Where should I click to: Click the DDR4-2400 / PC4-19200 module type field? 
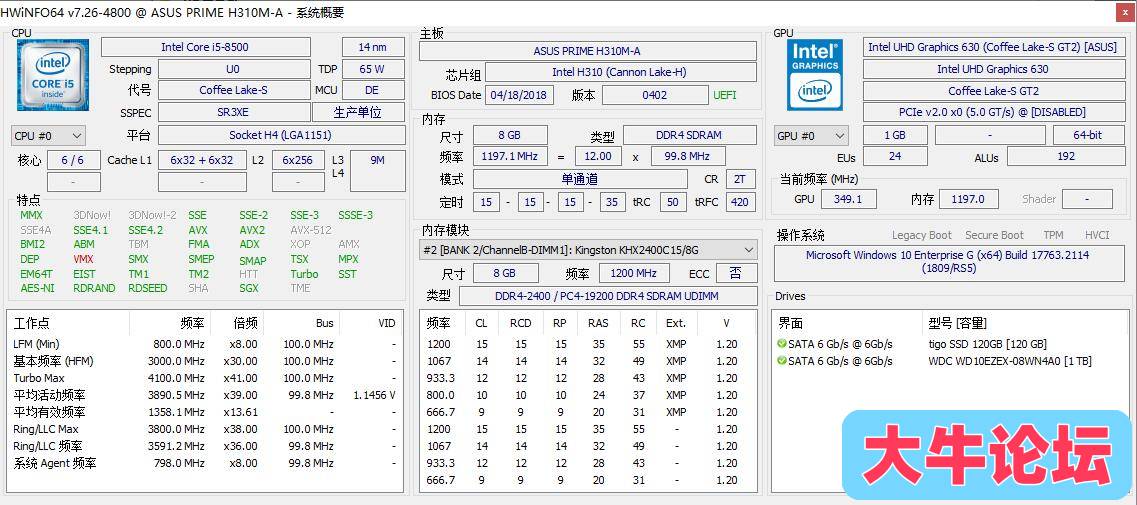pyautogui.click(x=608, y=296)
